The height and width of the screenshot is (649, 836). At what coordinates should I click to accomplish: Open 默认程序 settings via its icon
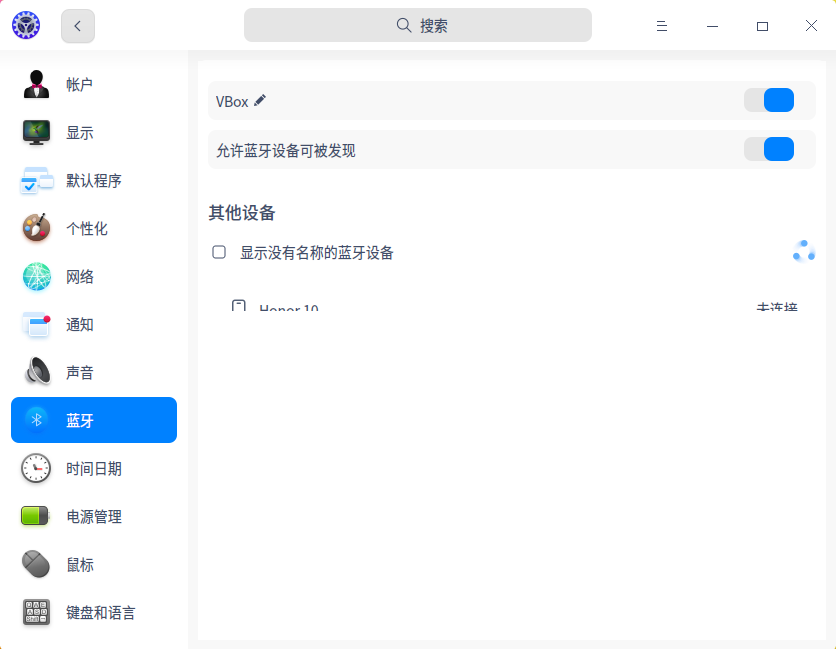(36, 180)
